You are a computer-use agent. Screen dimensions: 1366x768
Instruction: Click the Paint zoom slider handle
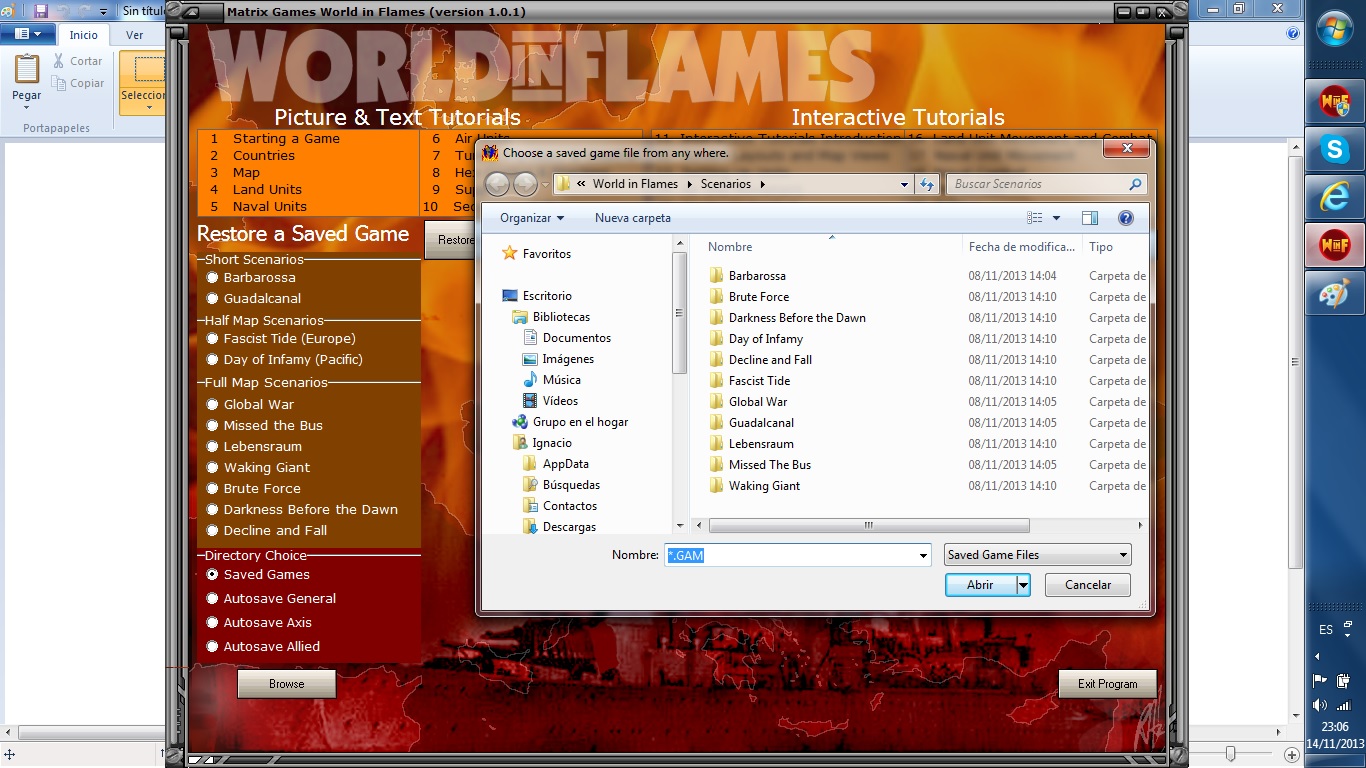coord(1231,754)
